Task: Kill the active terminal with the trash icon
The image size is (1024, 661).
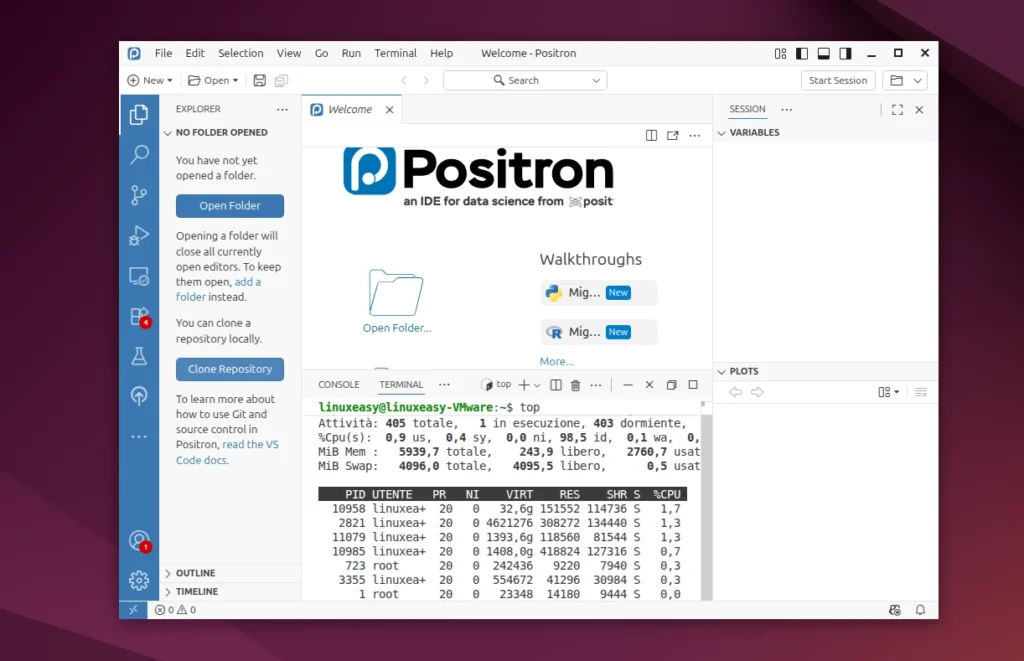Action: point(575,384)
